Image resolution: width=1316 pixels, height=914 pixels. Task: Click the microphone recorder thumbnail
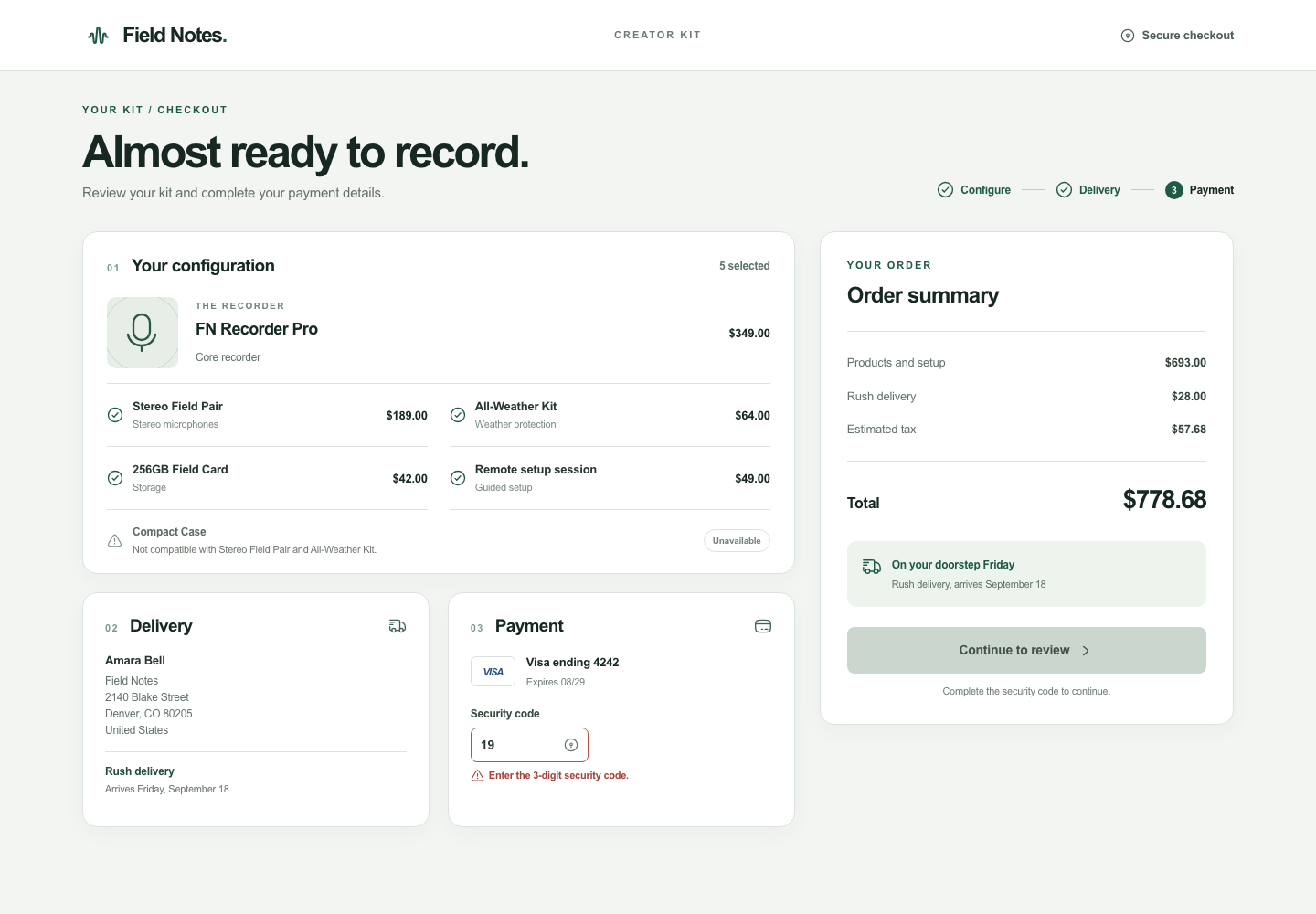coord(143,333)
